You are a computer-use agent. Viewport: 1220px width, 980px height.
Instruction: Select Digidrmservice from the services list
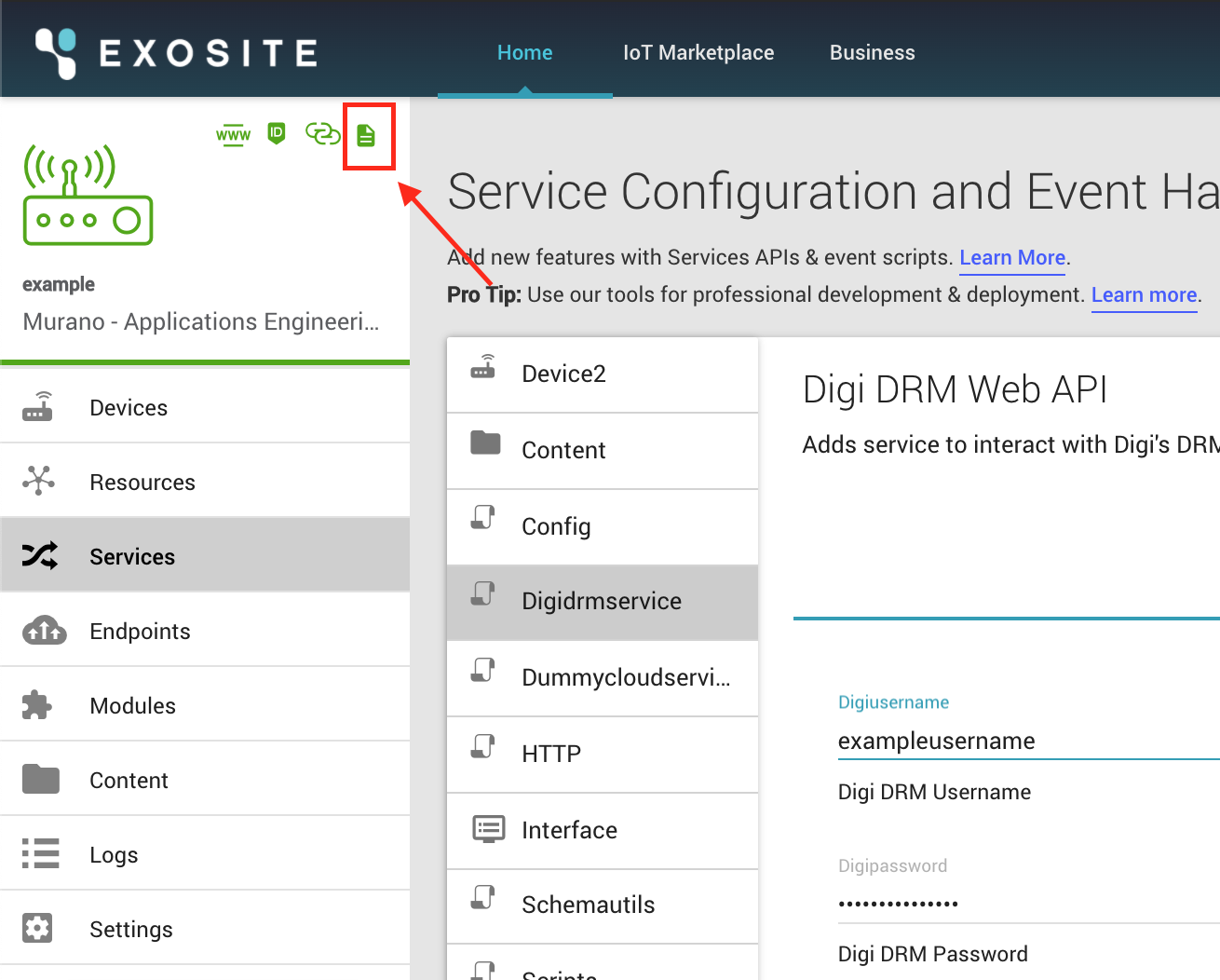(602, 601)
